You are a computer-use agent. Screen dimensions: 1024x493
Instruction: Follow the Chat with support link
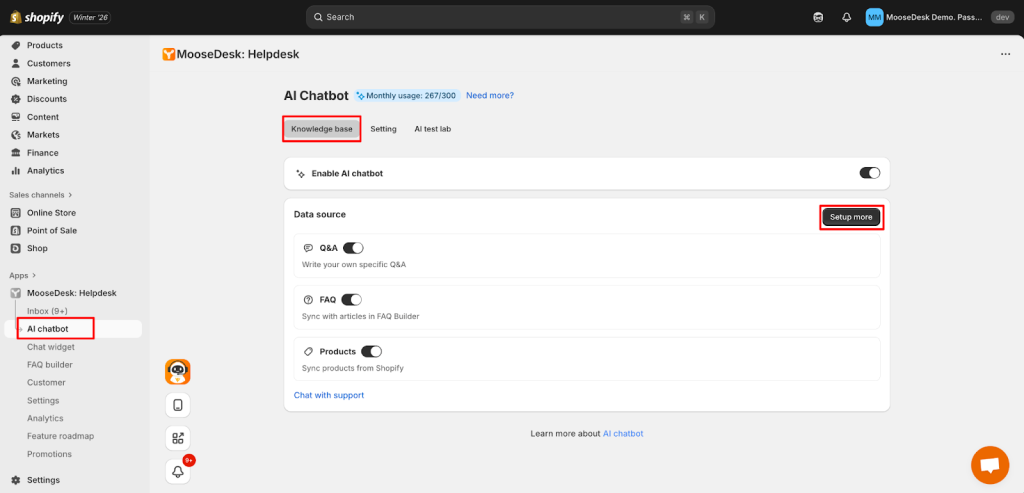[x=328, y=395]
